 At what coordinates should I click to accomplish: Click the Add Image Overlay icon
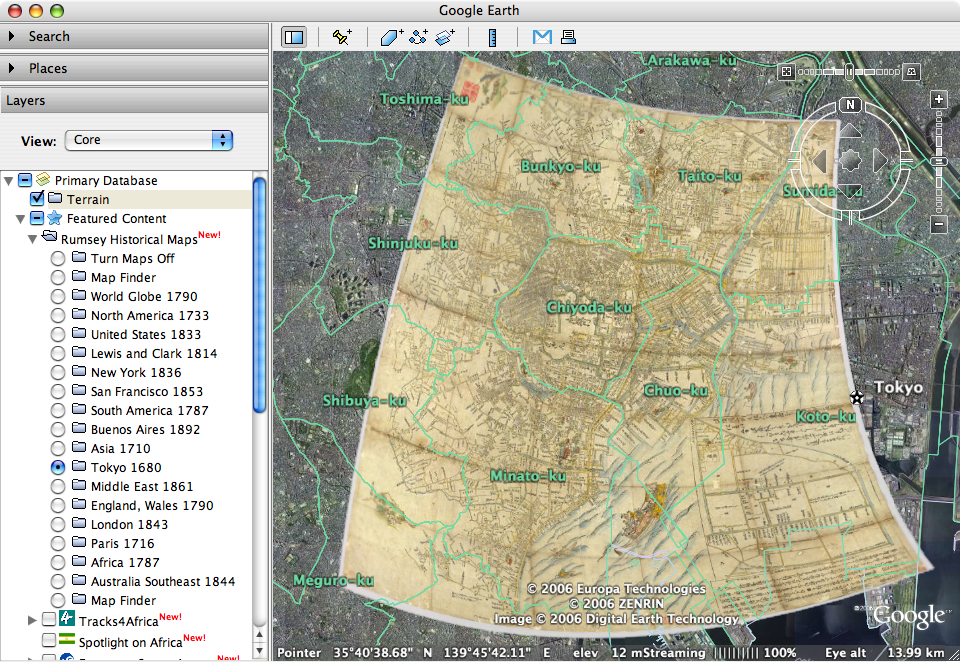coord(445,37)
